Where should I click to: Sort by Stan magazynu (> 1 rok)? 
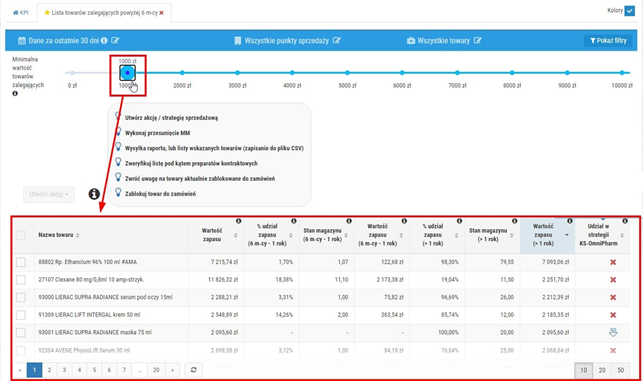[x=511, y=235]
